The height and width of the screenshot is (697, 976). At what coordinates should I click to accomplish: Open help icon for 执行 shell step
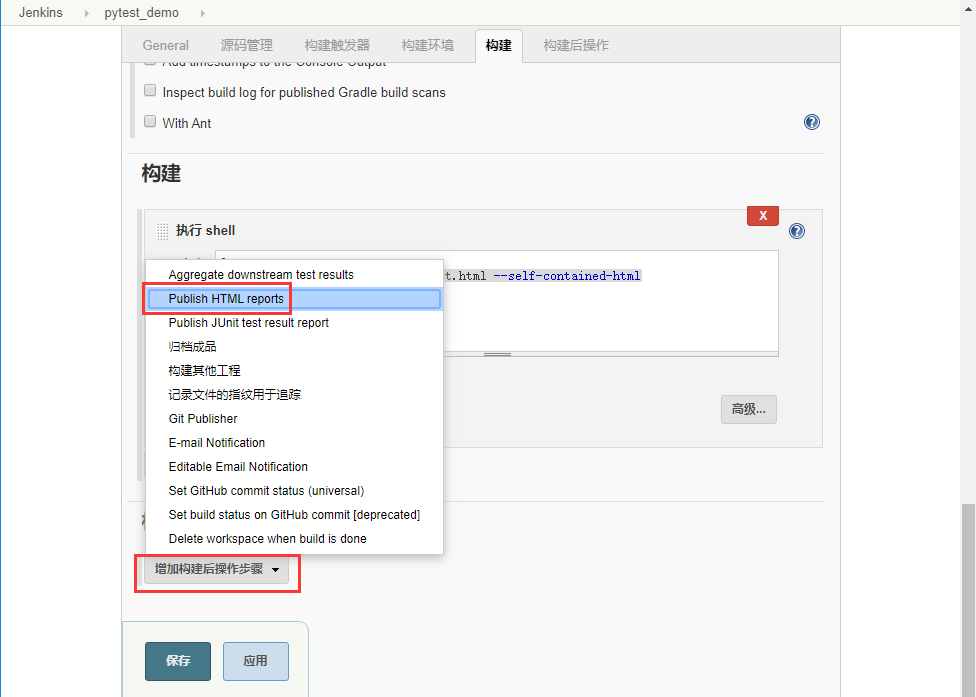[797, 231]
